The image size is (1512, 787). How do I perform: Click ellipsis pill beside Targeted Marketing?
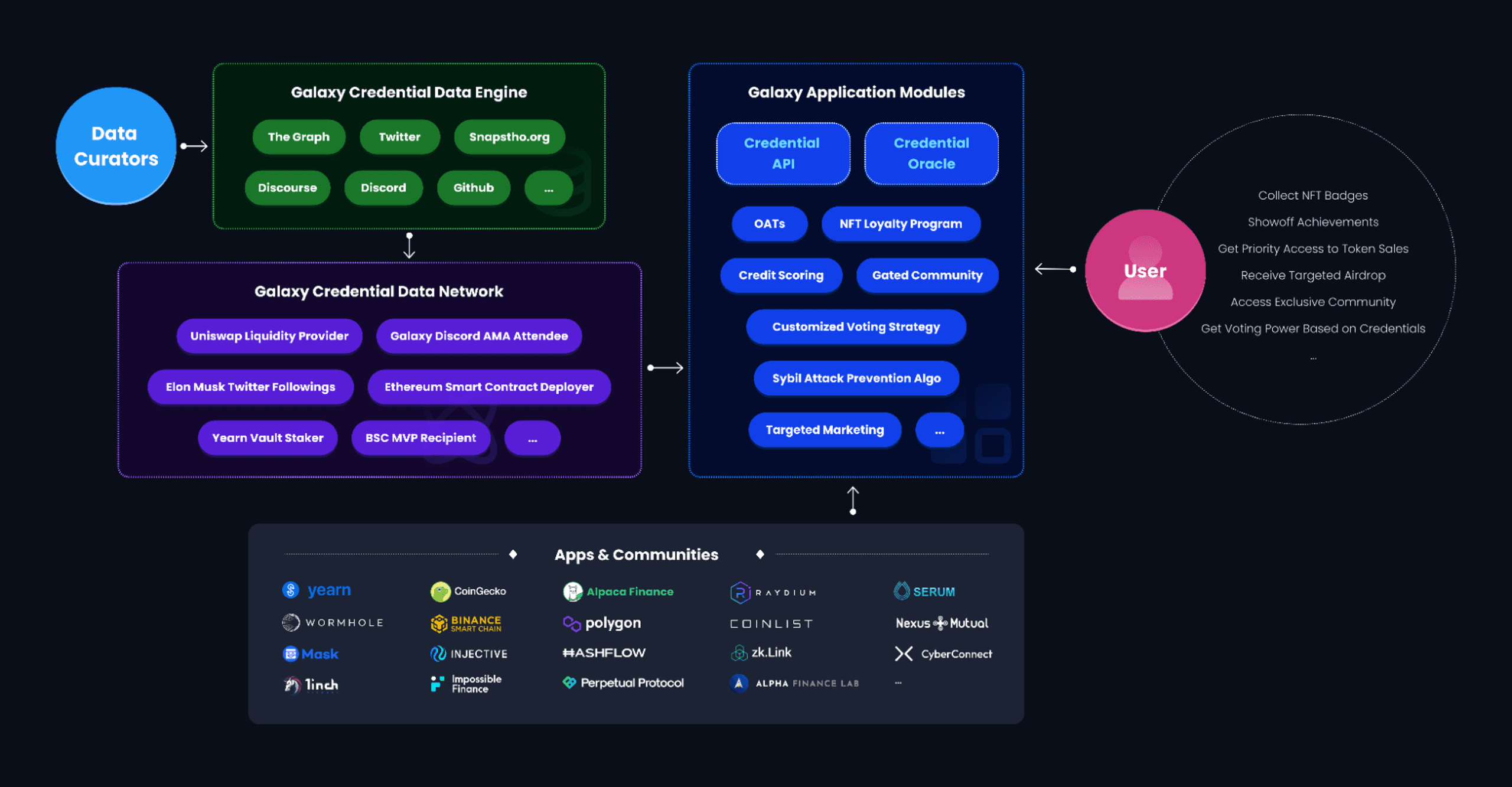point(940,430)
